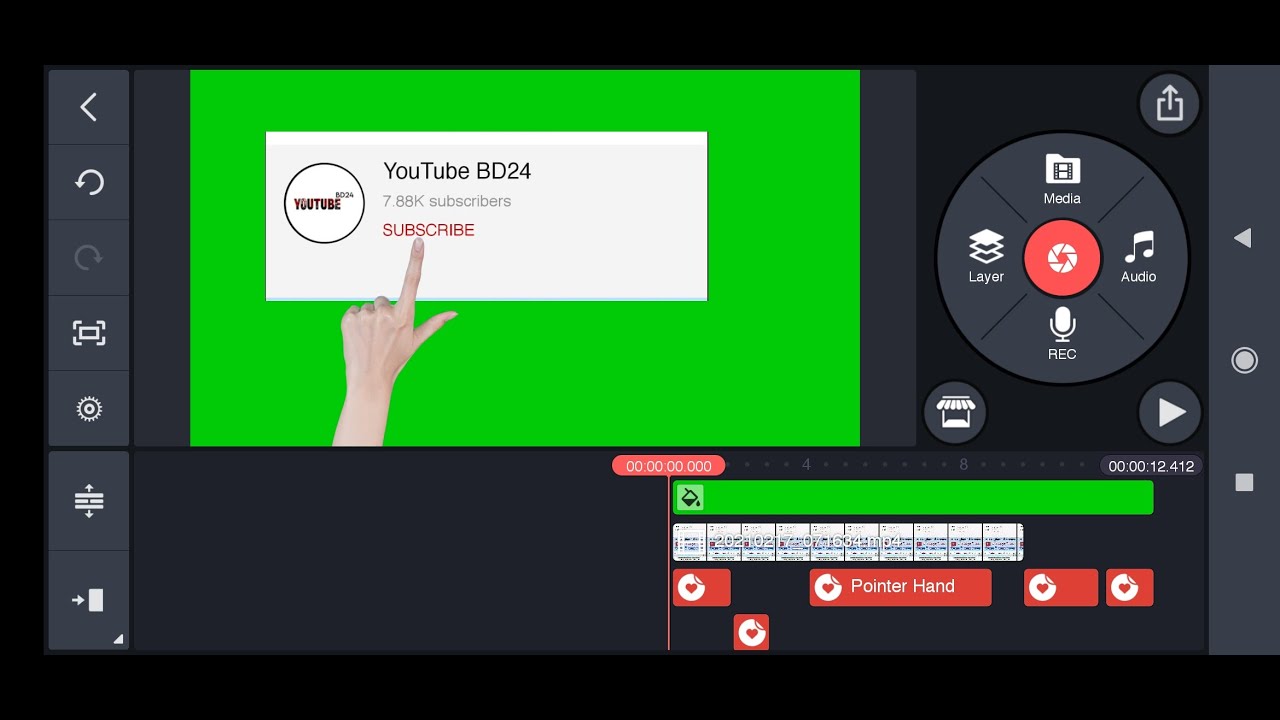Viewport: 1280px width, 720px height.
Task: Open the Media browser
Action: [1062, 180]
